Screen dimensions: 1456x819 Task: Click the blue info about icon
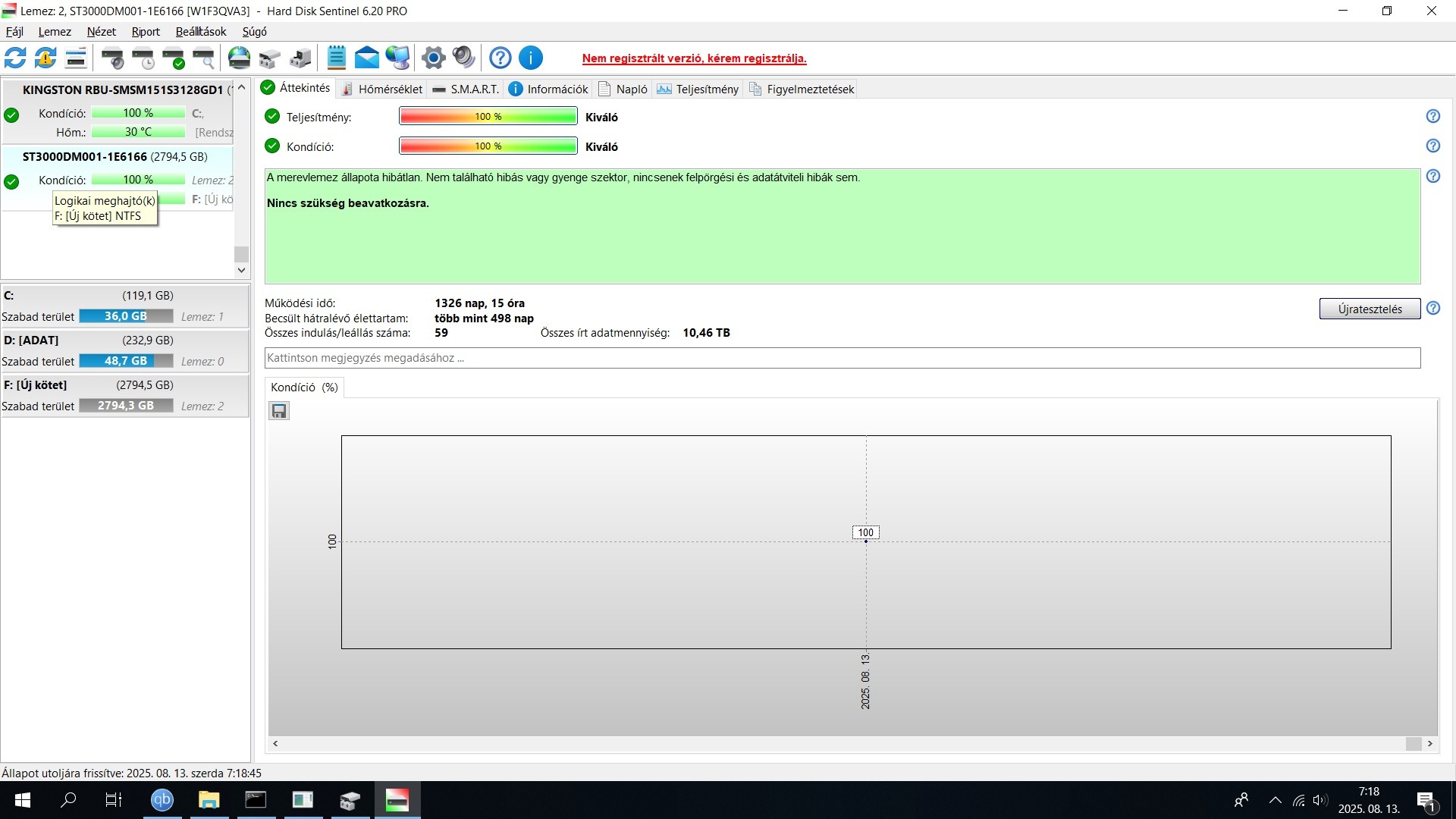531,58
